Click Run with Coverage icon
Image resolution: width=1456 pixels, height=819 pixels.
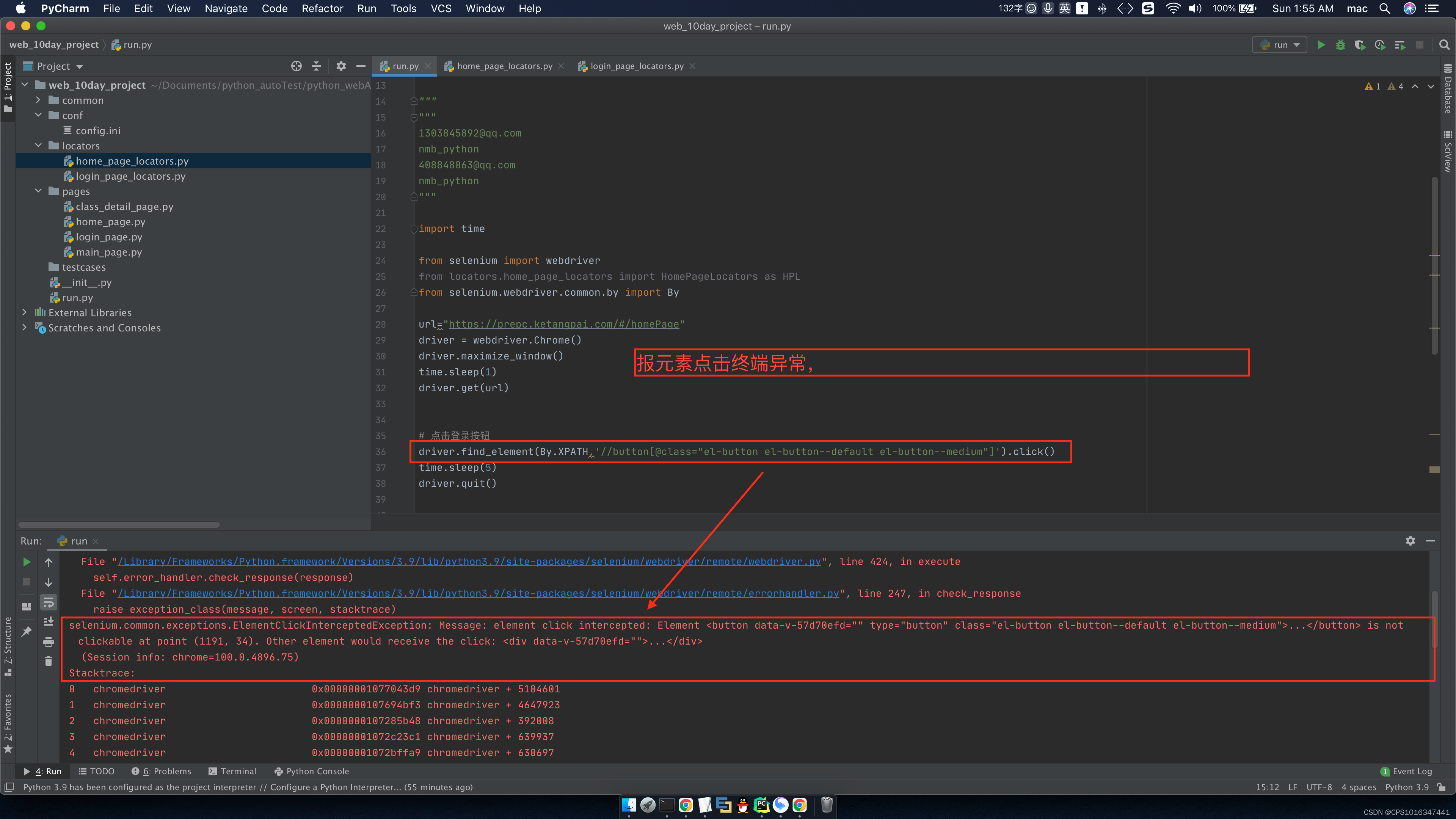click(x=1360, y=45)
